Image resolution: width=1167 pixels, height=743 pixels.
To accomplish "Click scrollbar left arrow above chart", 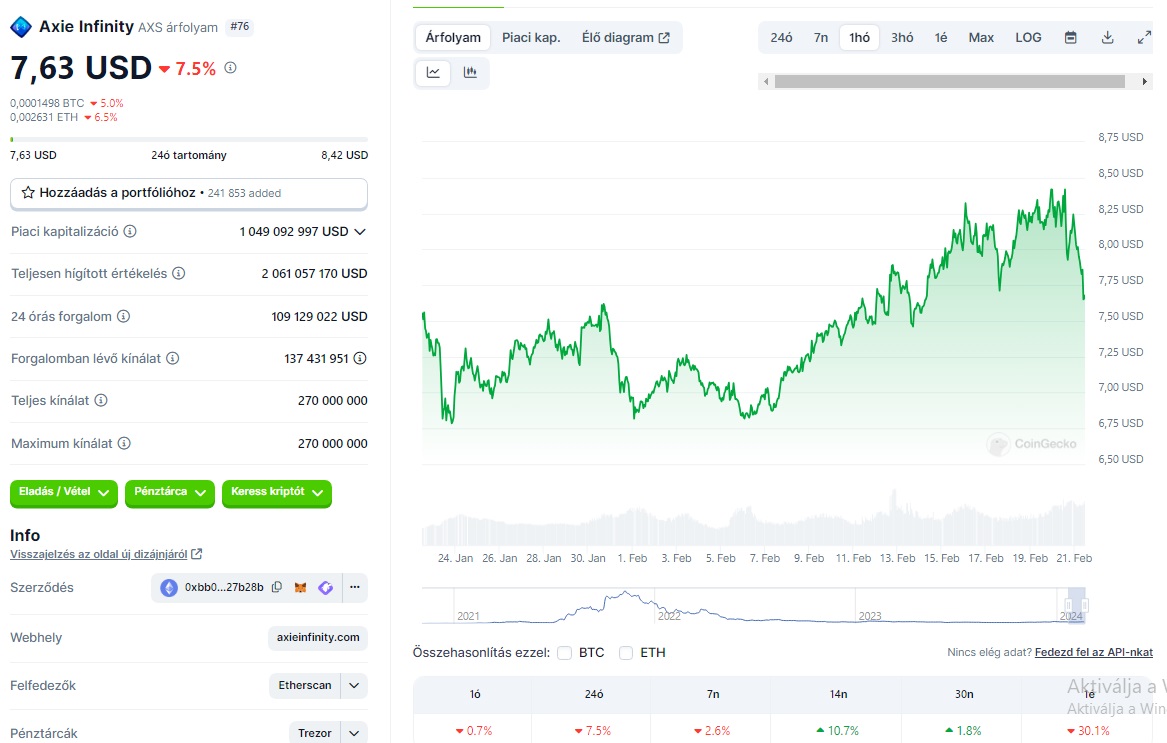I will [766, 81].
